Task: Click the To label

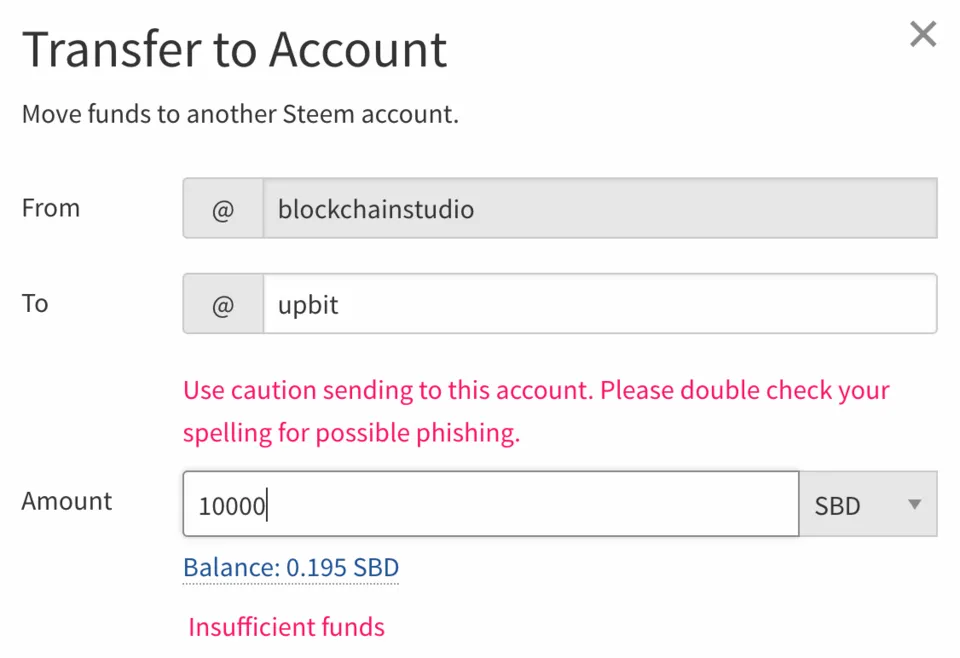Action: (35, 303)
